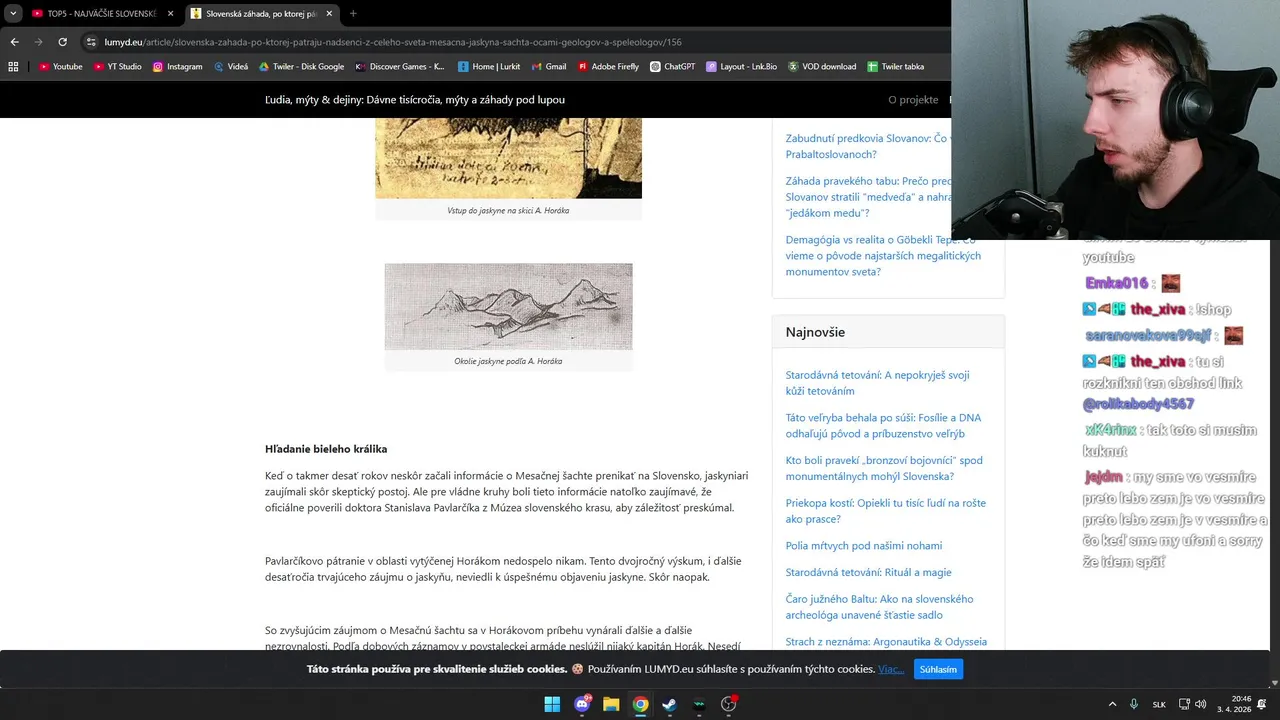
Task: Open the Strach z neznáma: Argonautika link
Action: (x=886, y=642)
